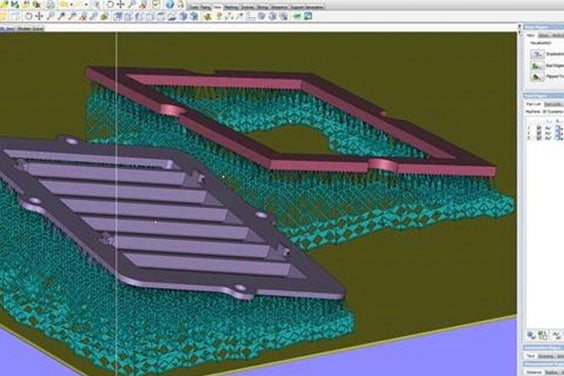Open the yellow folder icon in the upper toolbar
This screenshot has width=564, height=376.
point(64,4)
